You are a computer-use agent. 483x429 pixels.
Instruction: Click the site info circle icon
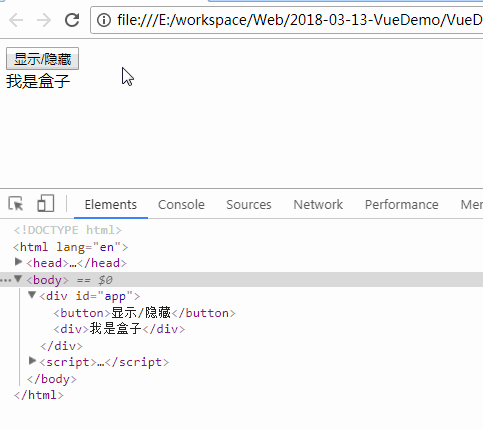(x=104, y=20)
